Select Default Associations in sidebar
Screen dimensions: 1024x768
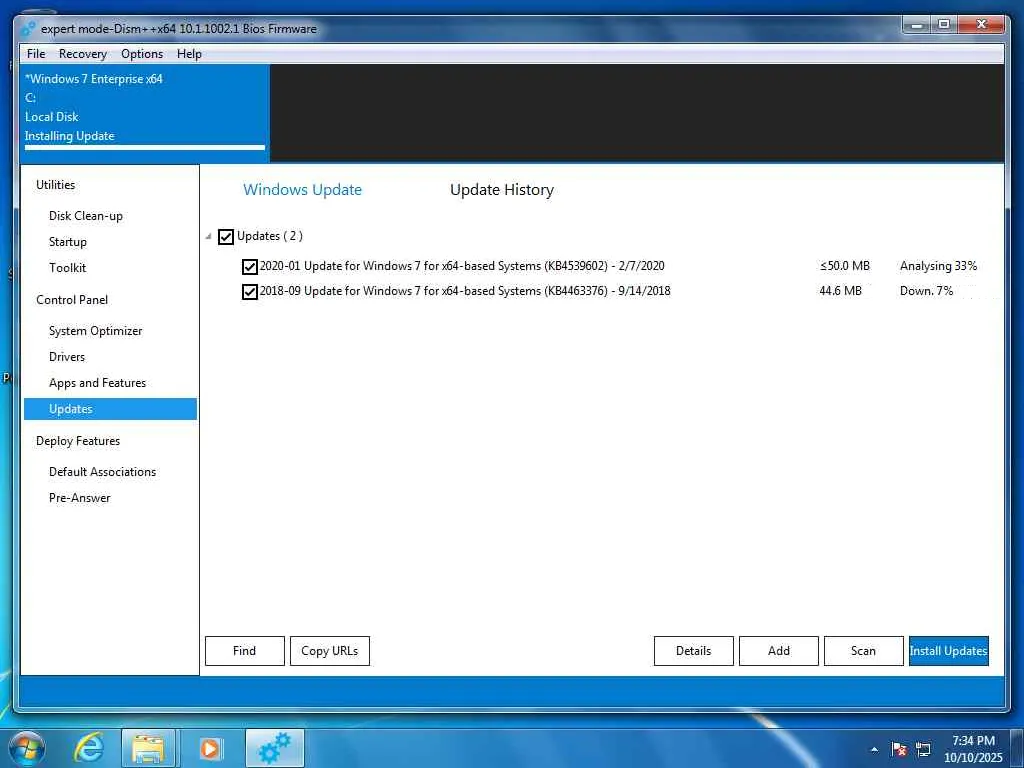103,472
